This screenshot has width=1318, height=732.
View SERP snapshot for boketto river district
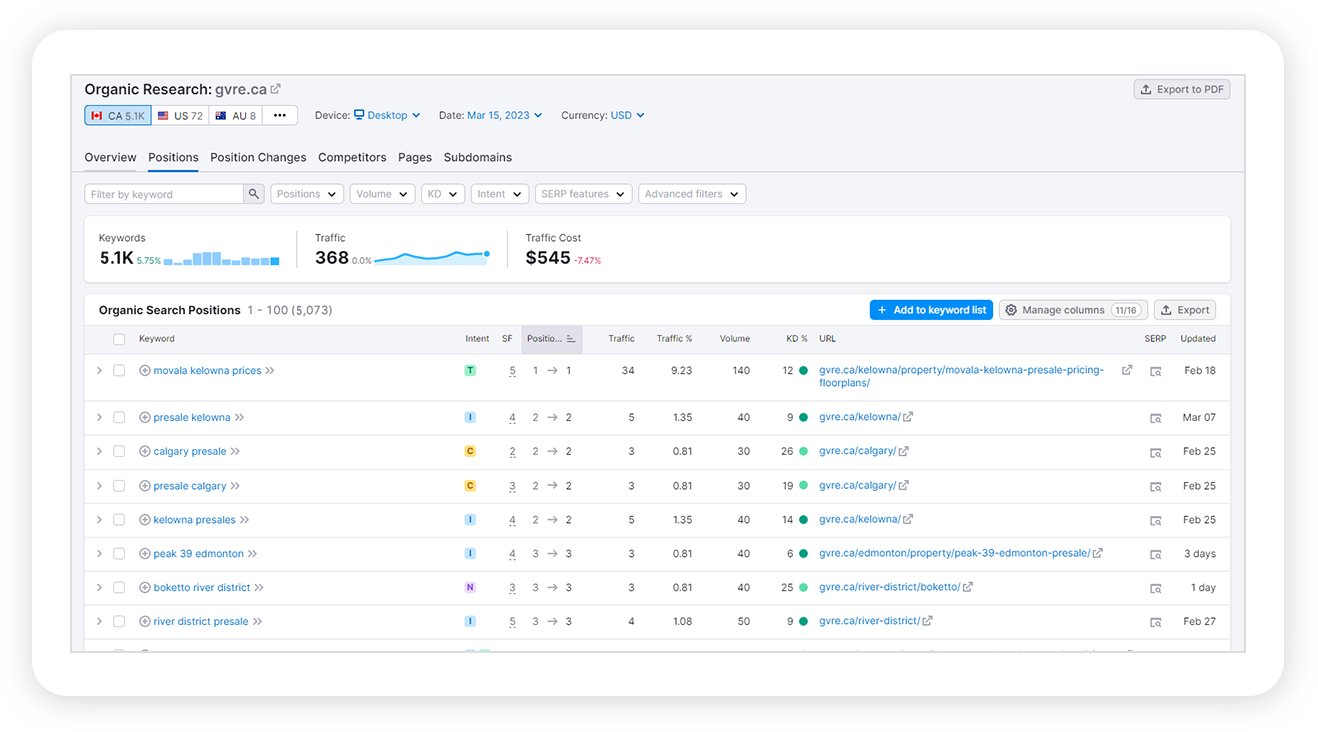[x=1156, y=588]
